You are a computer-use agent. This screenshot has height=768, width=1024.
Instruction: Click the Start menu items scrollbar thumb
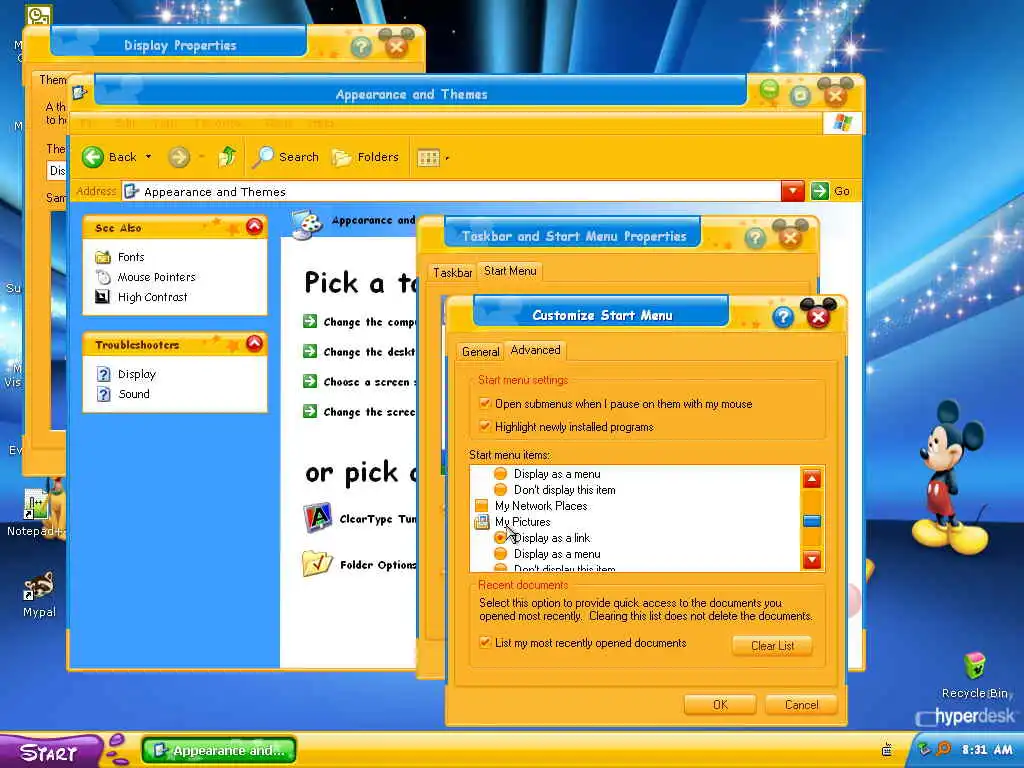pos(812,520)
